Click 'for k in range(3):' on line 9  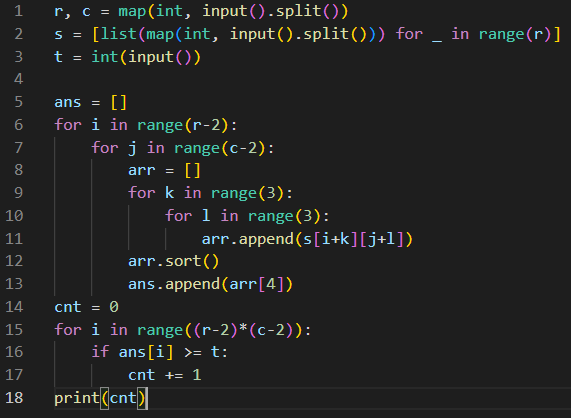coord(210,193)
